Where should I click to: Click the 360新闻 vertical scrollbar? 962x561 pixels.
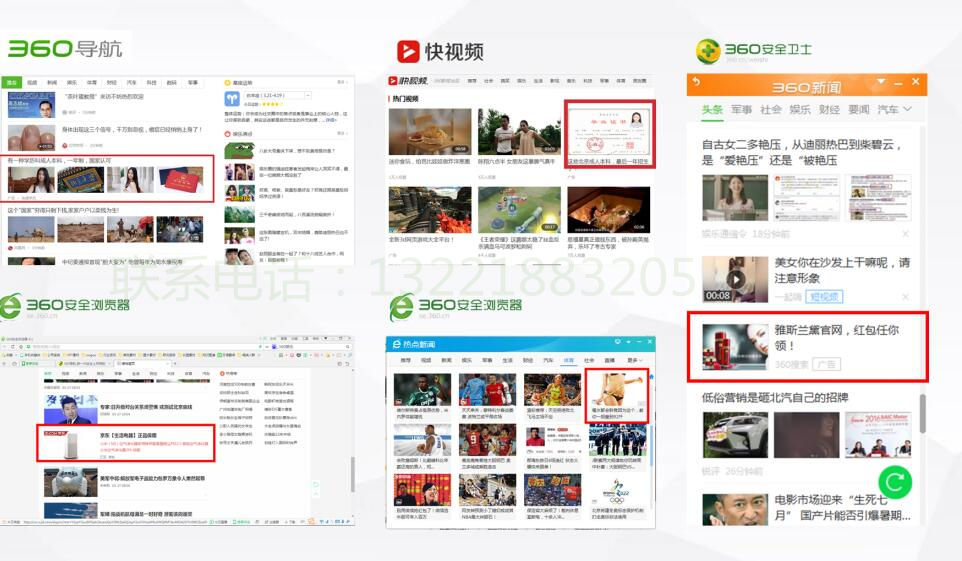(923, 412)
